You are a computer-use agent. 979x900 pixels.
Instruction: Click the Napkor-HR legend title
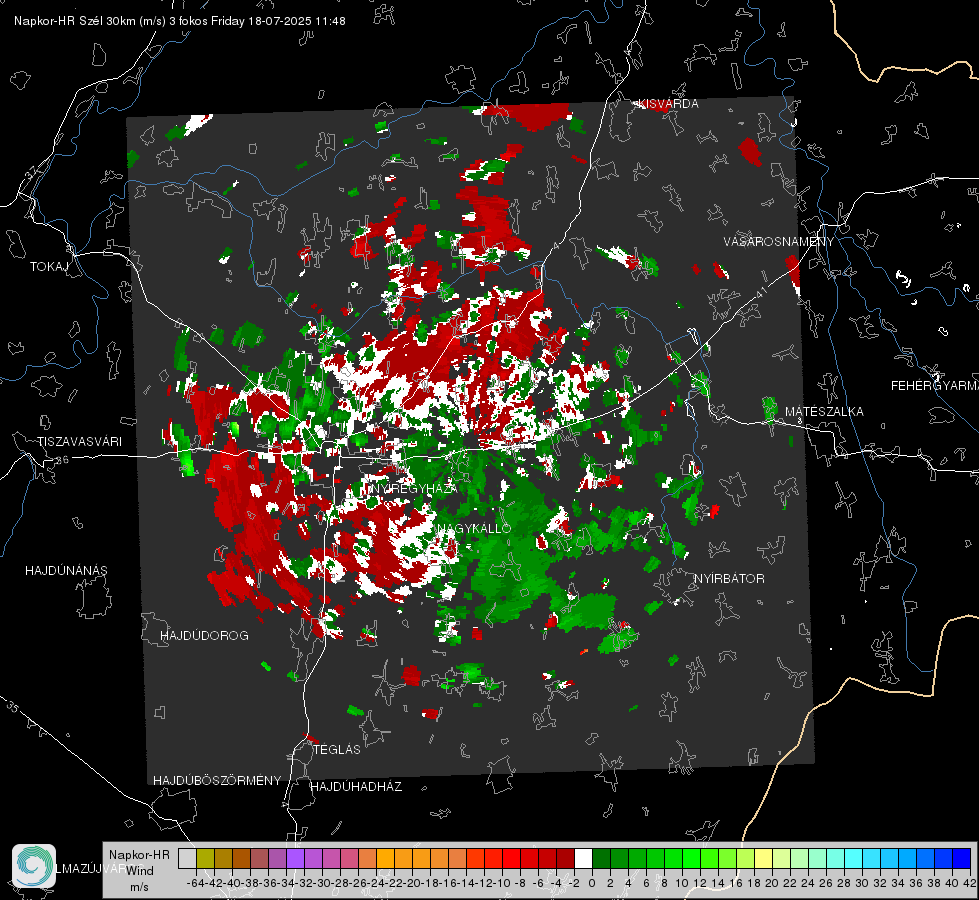(x=139, y=855)
